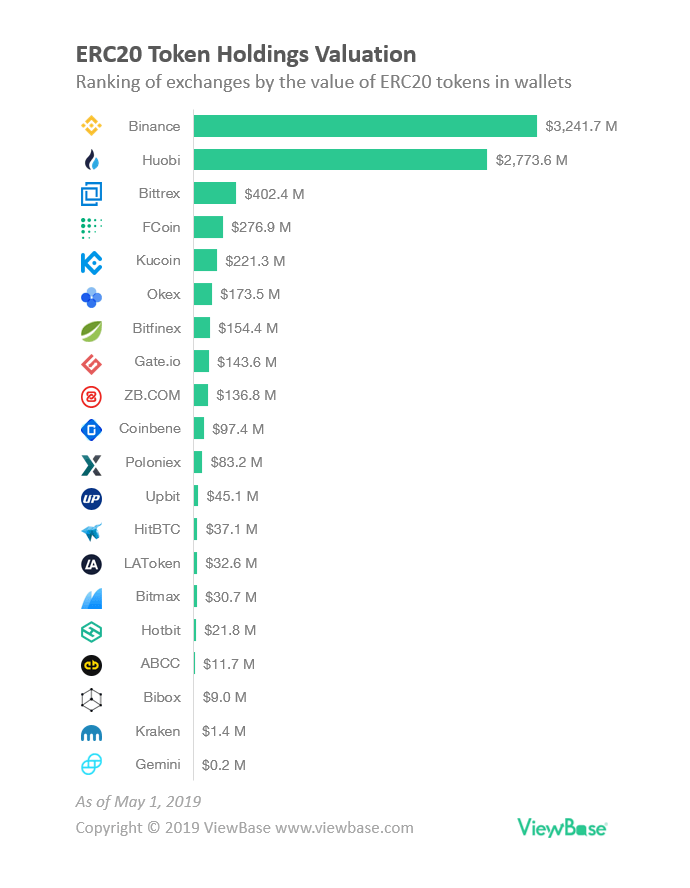690x888 pixels.
Task: Click the Gate.io red logo icon
Action: pos(91,362)
